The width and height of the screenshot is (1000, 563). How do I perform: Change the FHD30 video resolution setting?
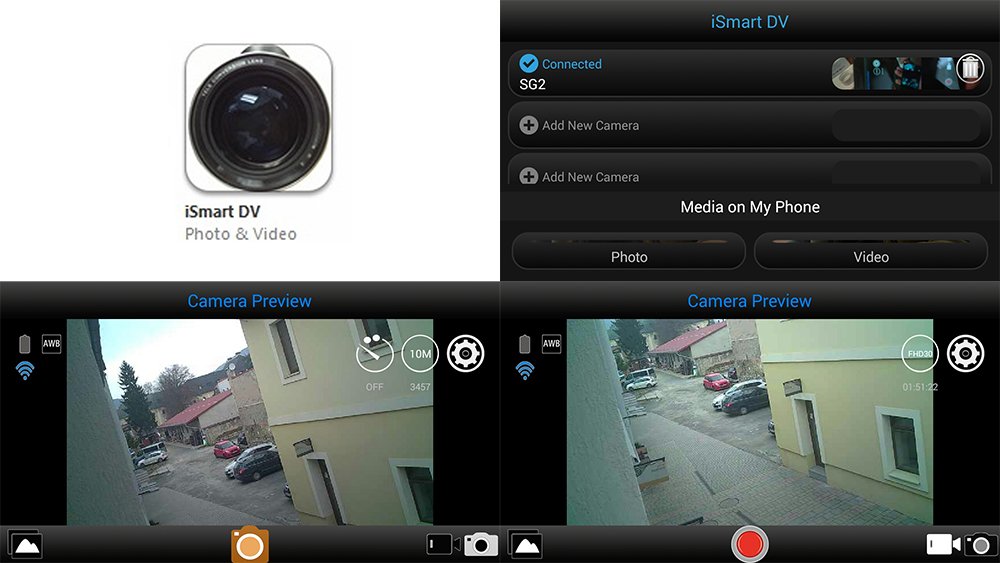pos(920,353)
